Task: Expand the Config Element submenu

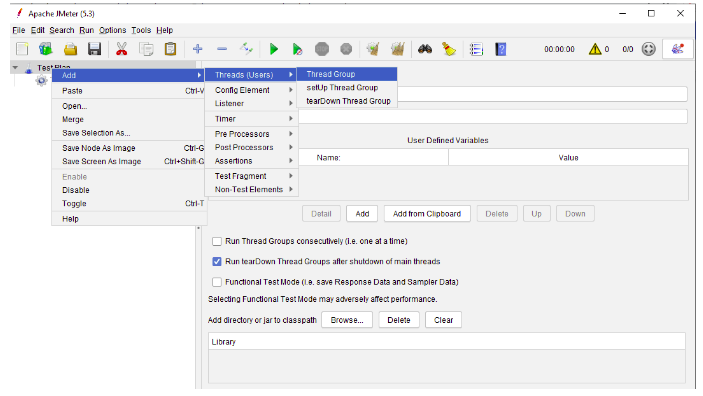Action: [252, 90]
